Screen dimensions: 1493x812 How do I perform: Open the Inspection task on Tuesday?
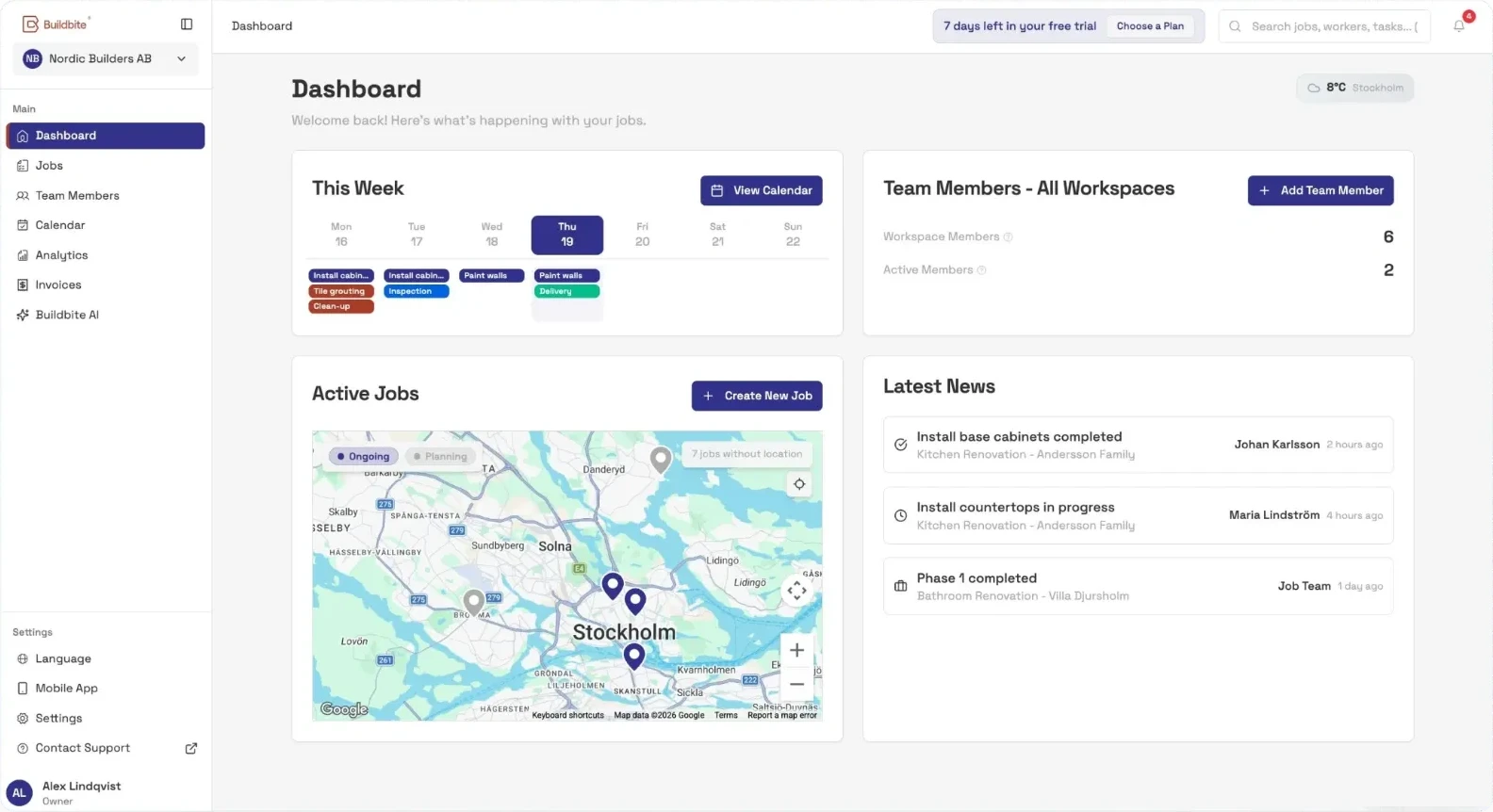(417, 291)
